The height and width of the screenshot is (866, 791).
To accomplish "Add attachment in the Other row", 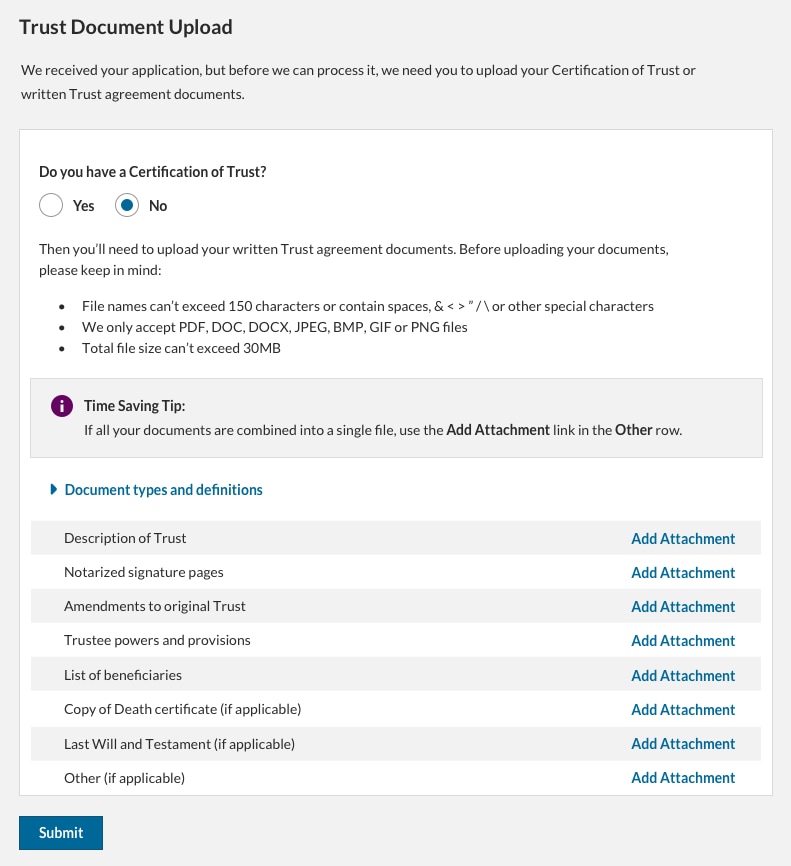I will click(x=683, y=778).
